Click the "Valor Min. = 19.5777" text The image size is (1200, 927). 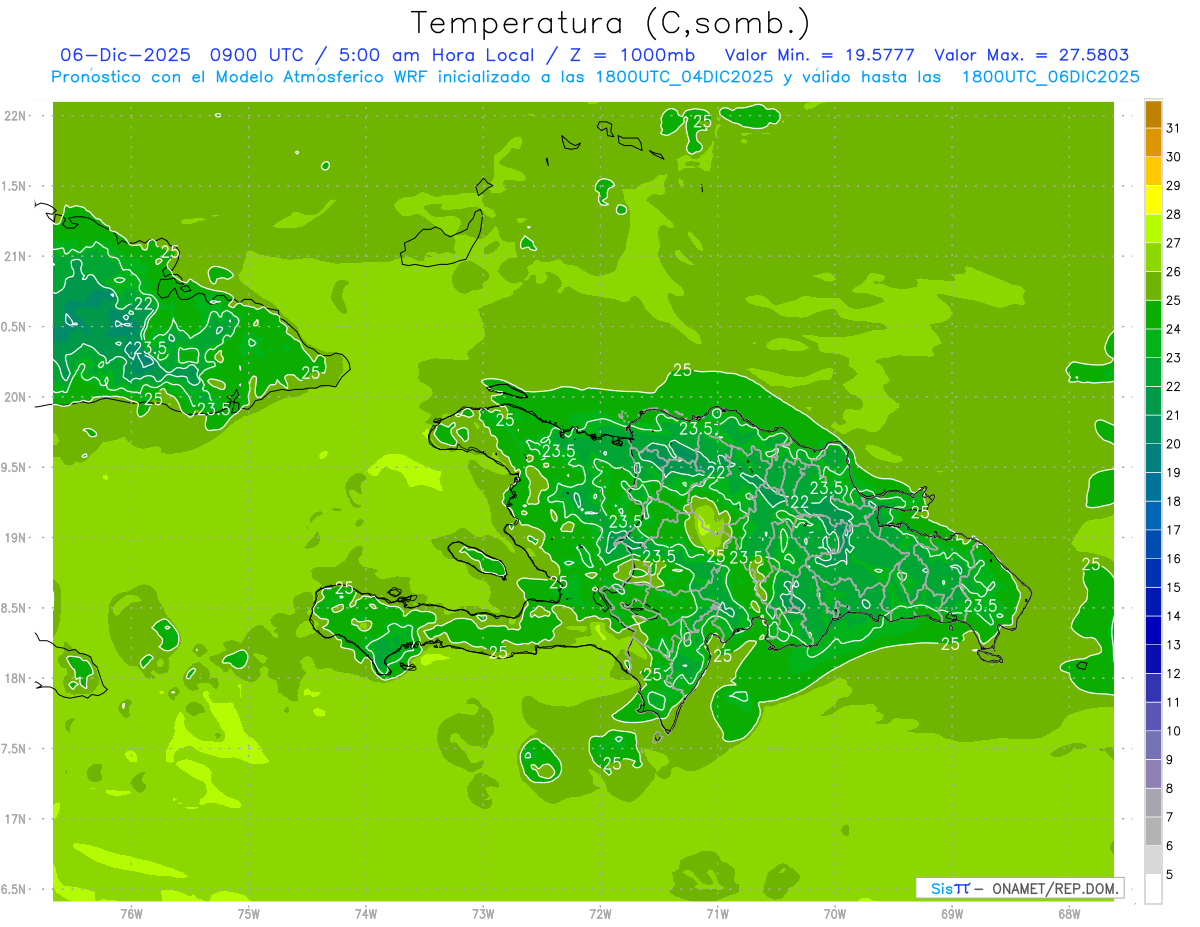tap(819, 55)
